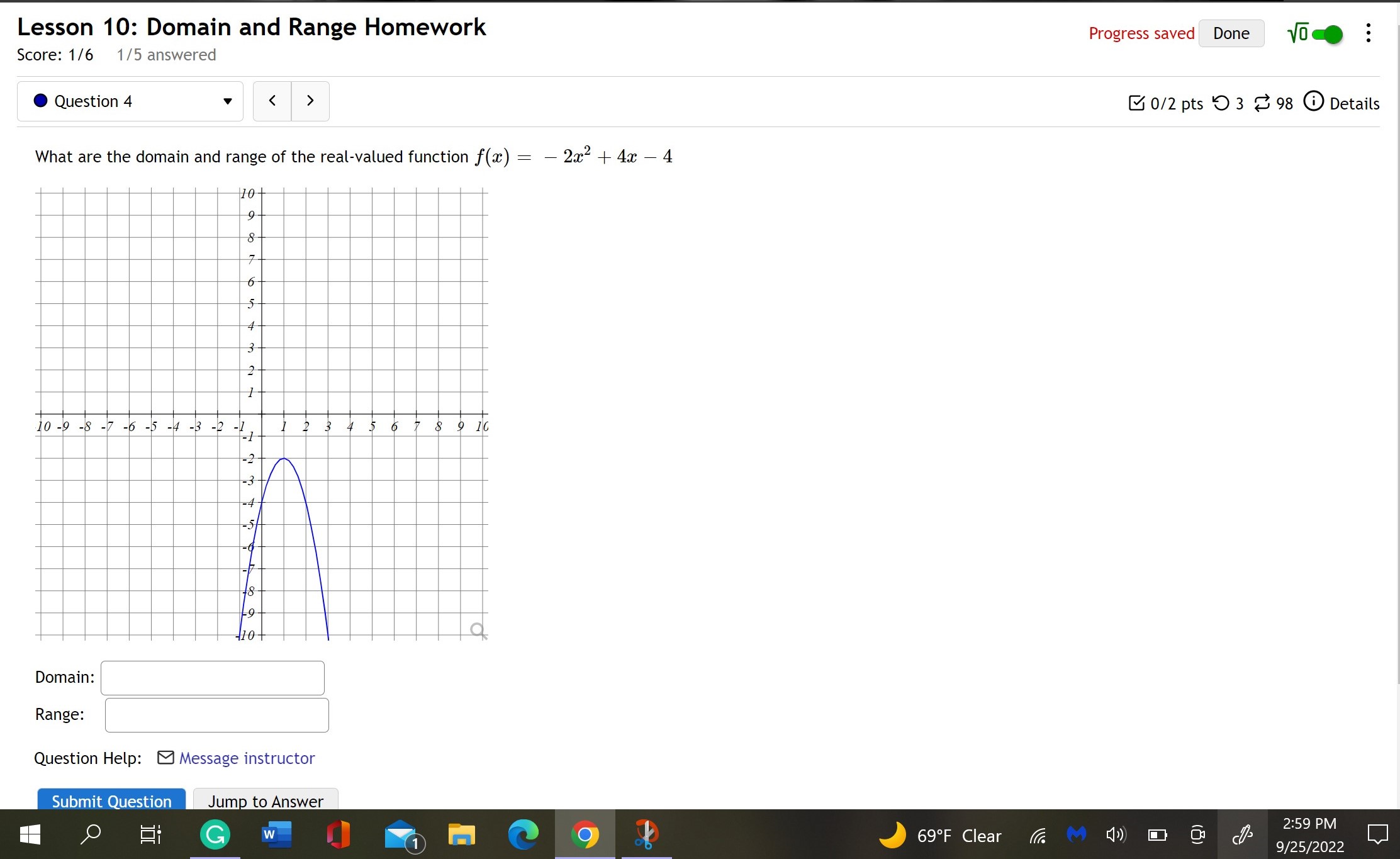Screen dimensions: 1400x859
Task: Click the regenerate question loop icon
Action: click(1262, 103)
